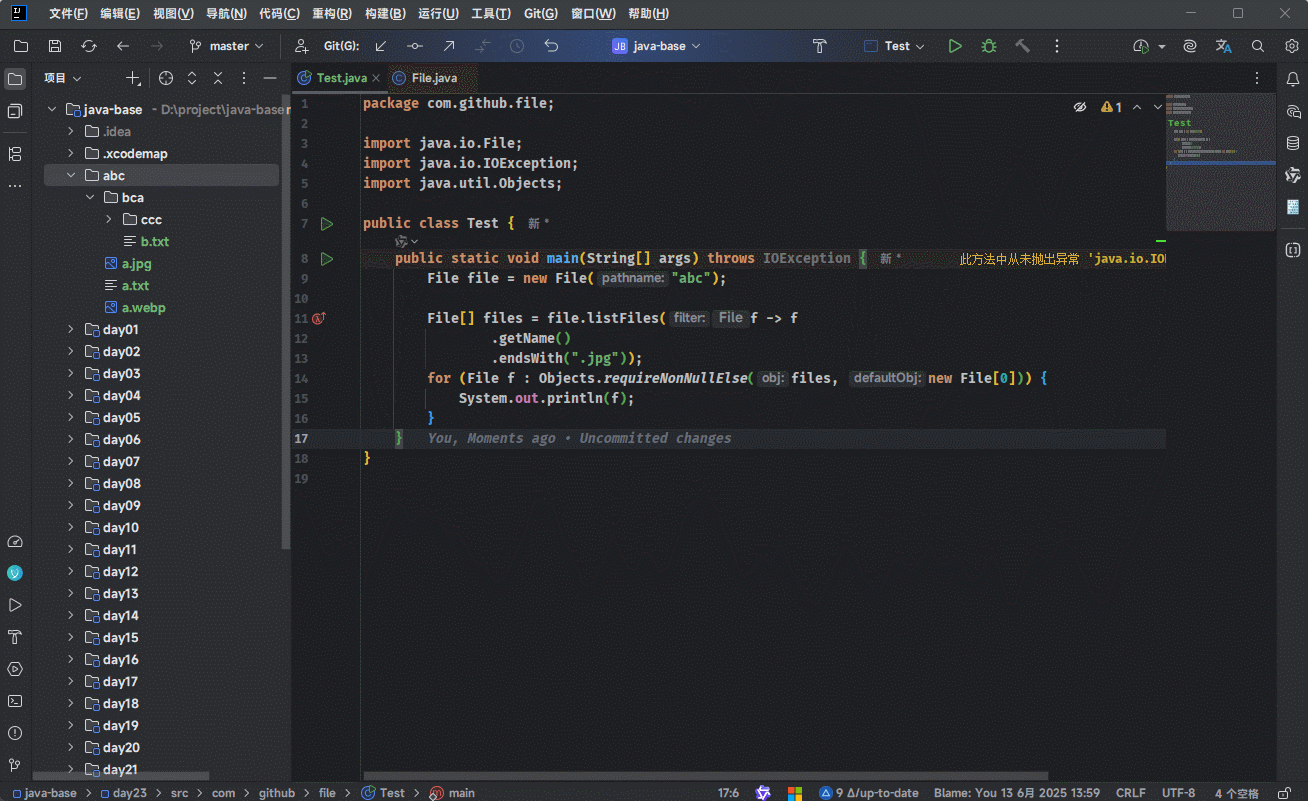Toggle the Project tool window button

[15, 78]
